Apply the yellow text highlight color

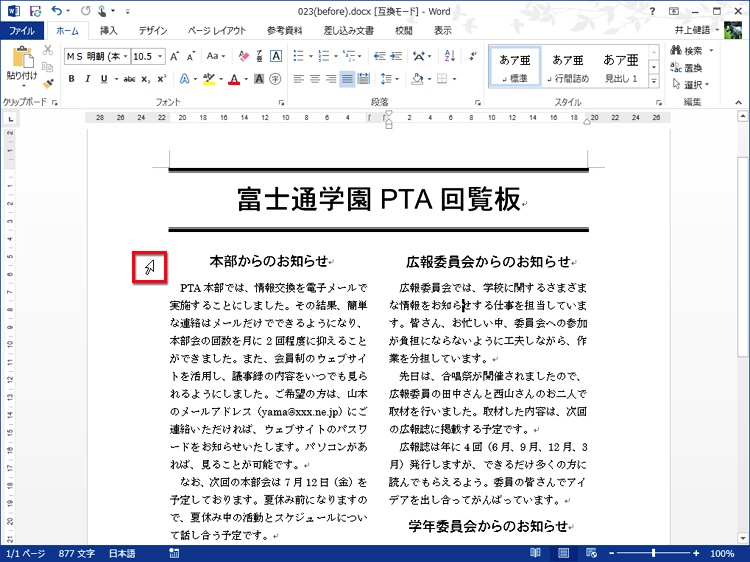coord(209,79)
